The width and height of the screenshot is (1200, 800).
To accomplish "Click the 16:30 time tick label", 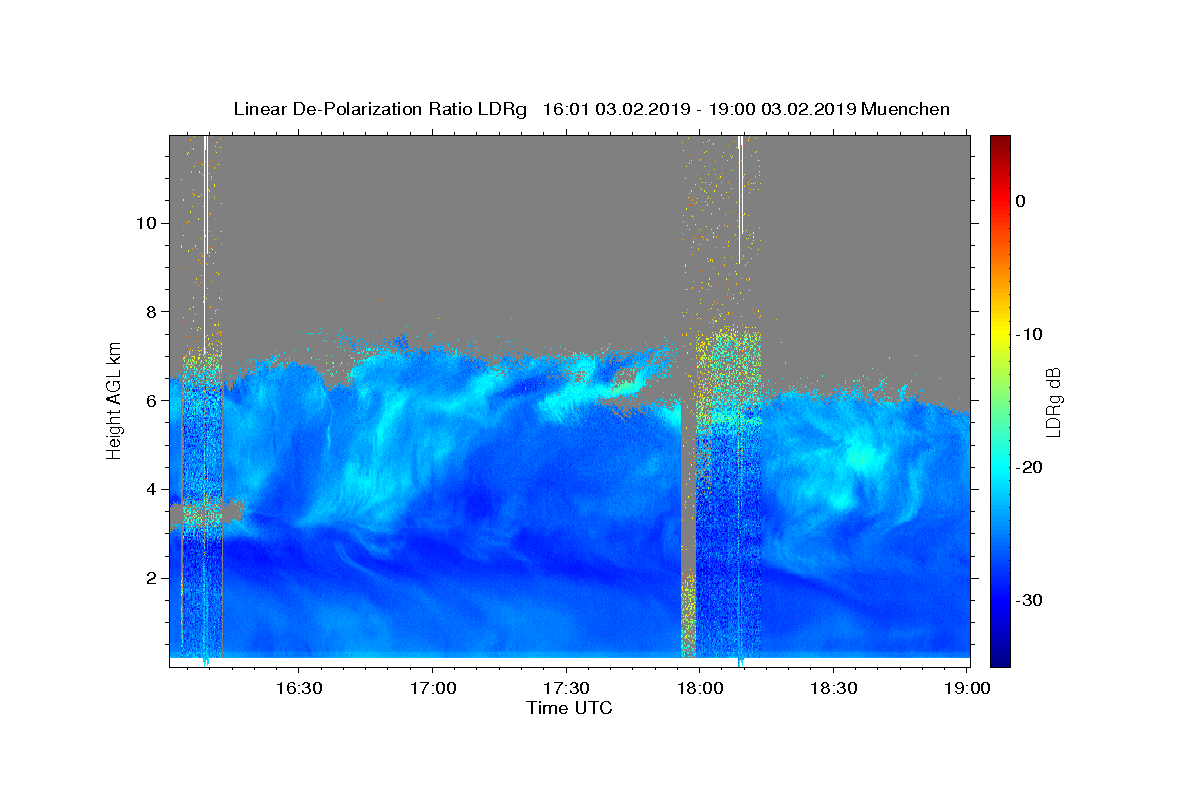I will pos(298,689).
